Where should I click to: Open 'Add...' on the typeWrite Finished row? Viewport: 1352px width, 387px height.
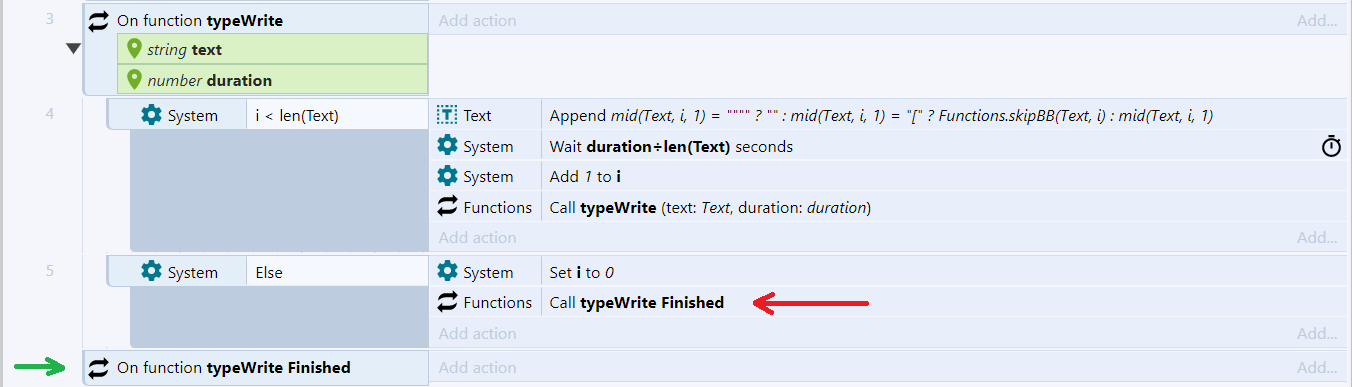[1317, 367]
